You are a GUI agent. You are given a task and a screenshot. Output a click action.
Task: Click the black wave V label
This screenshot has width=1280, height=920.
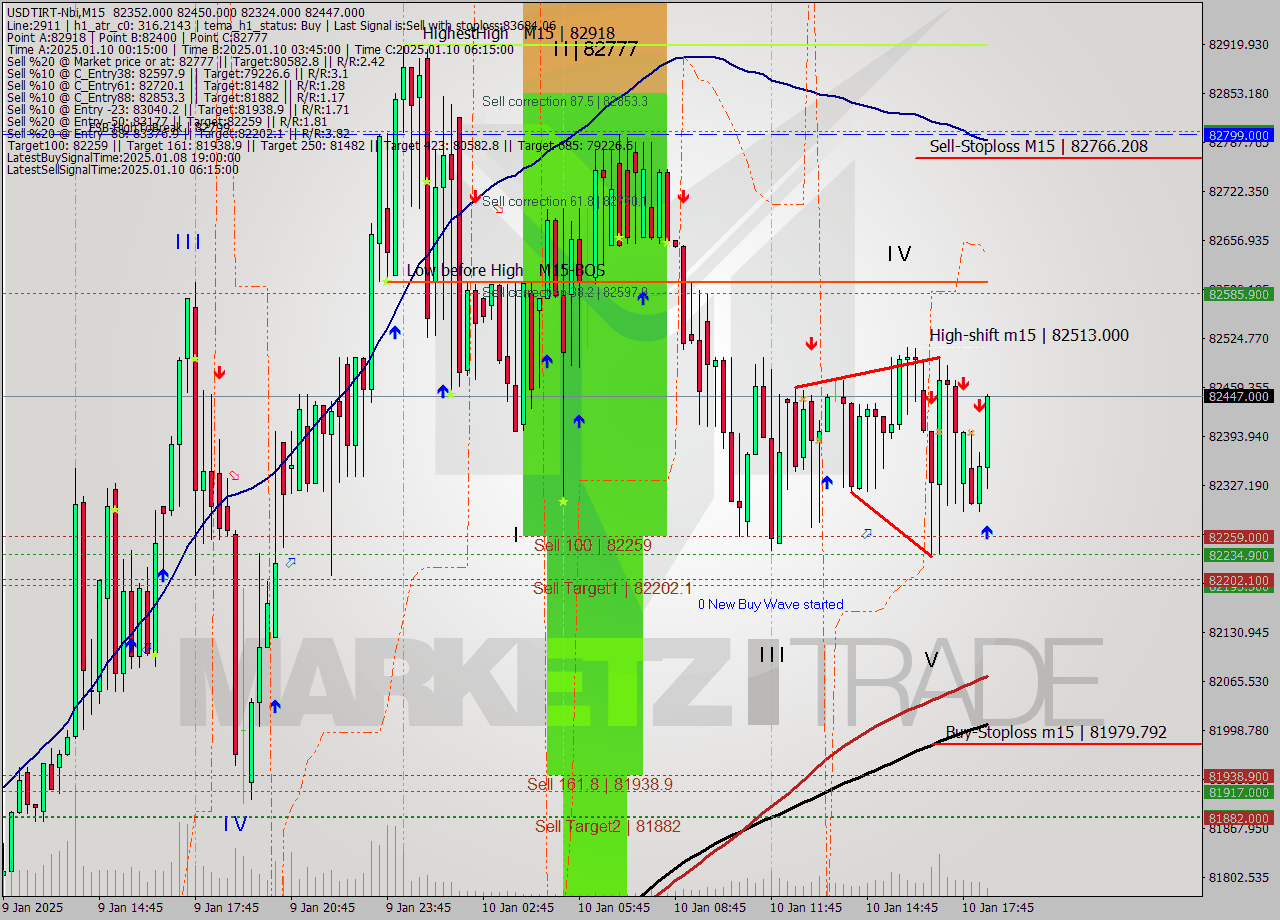tap(931, 660)
